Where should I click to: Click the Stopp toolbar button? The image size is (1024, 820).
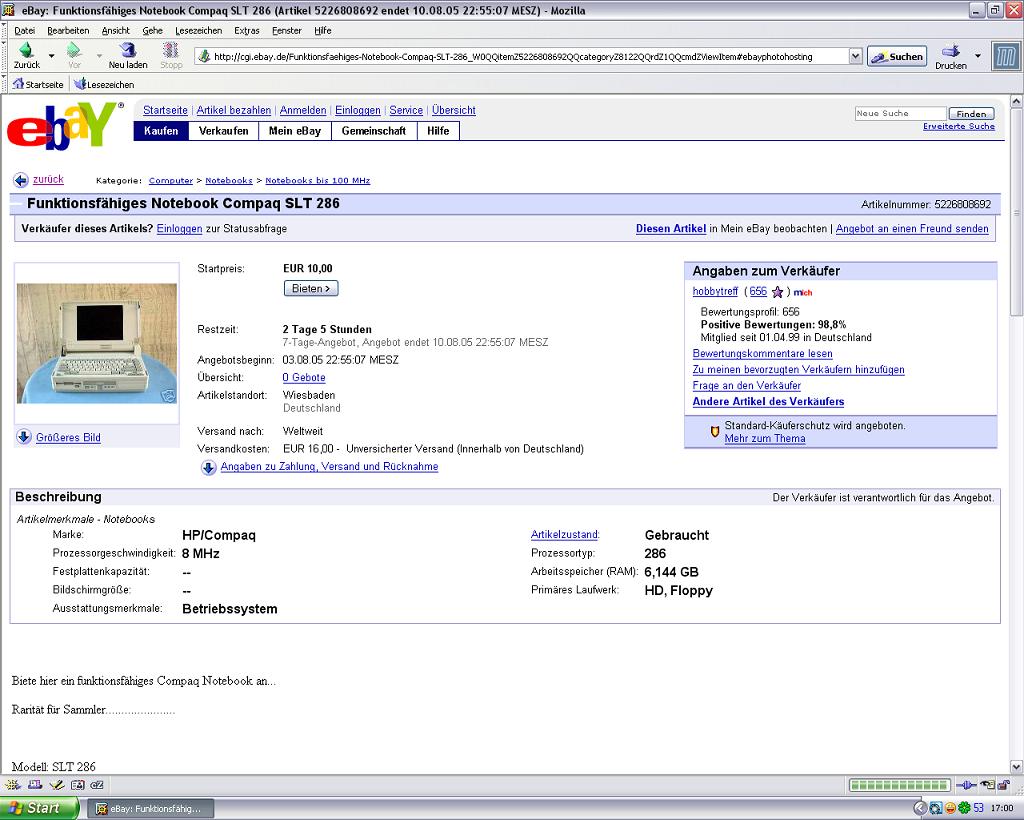coord(171,55)
